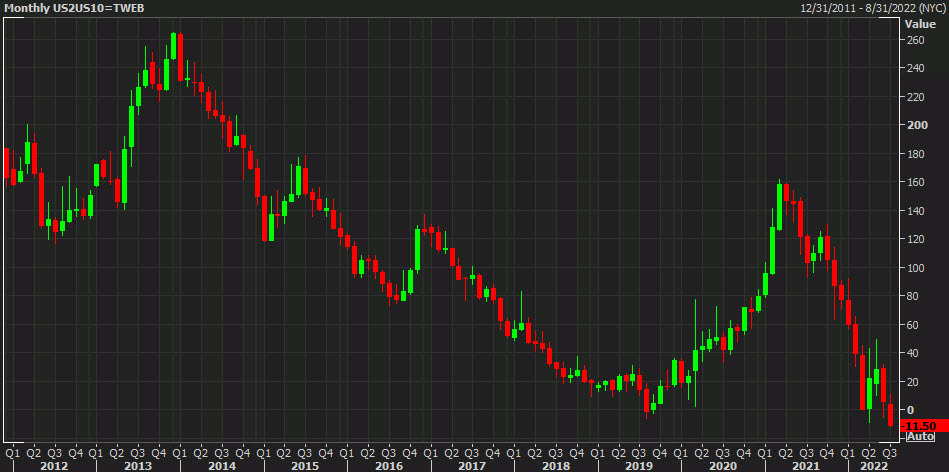This screenshot has height=472, width=949.
Task: Select the 2016 year label on time axis
Action: coord(387,465)
